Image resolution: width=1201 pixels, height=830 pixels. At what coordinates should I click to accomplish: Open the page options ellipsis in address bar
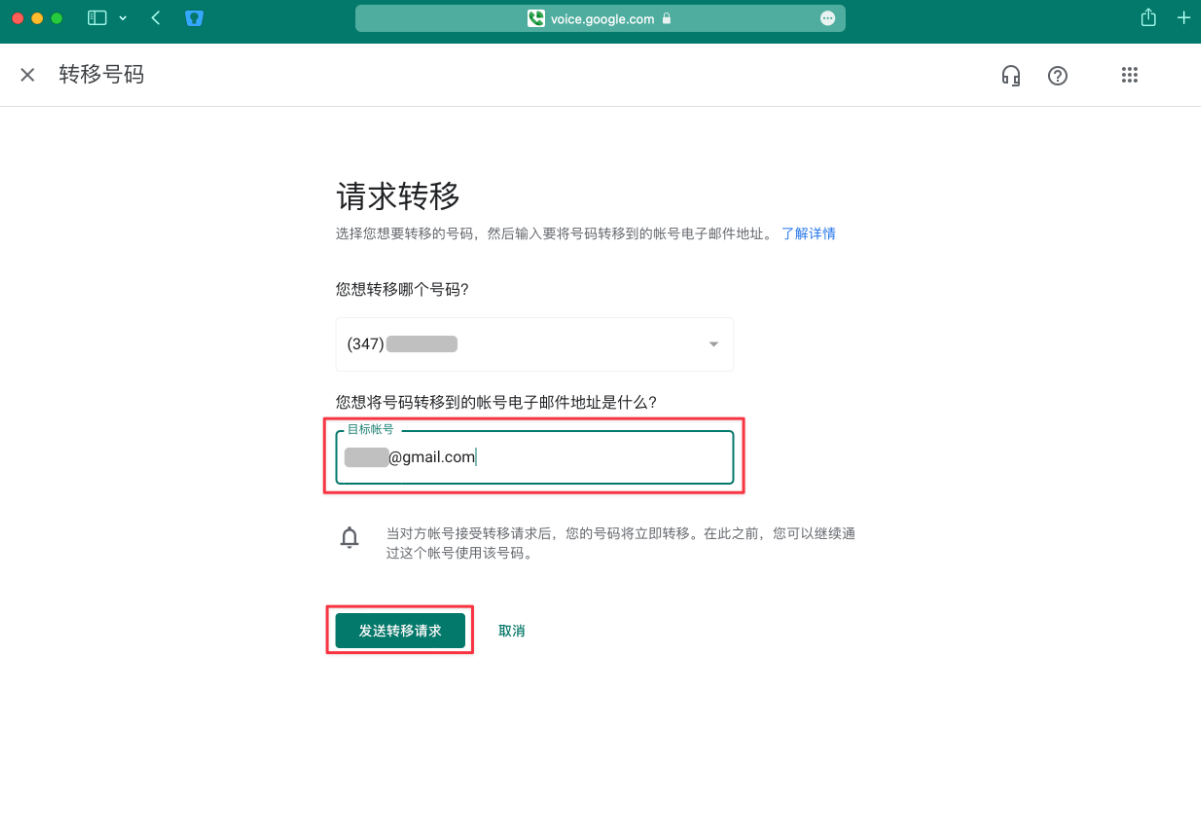pyautogui.click(x=827, y=18)
